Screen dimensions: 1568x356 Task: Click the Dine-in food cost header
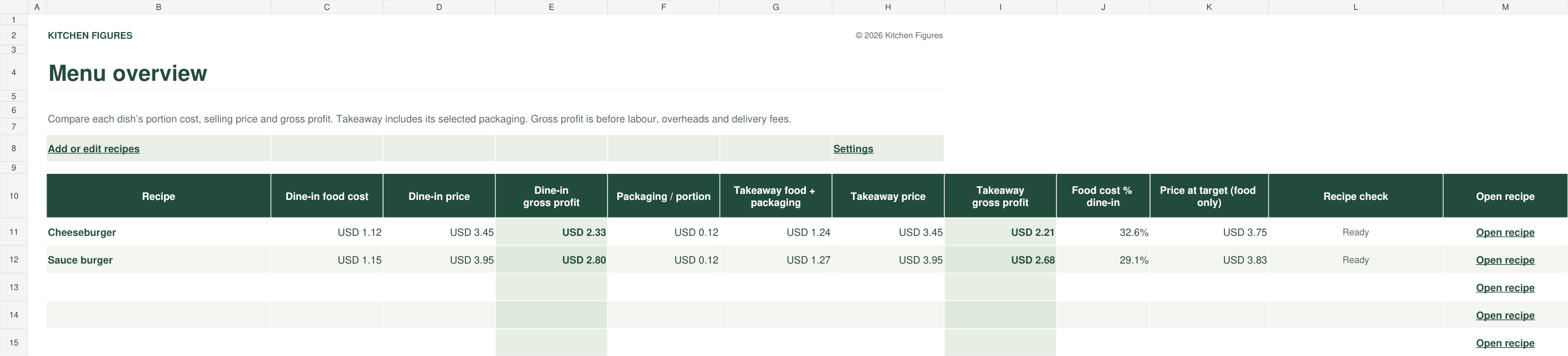point(327,196)
